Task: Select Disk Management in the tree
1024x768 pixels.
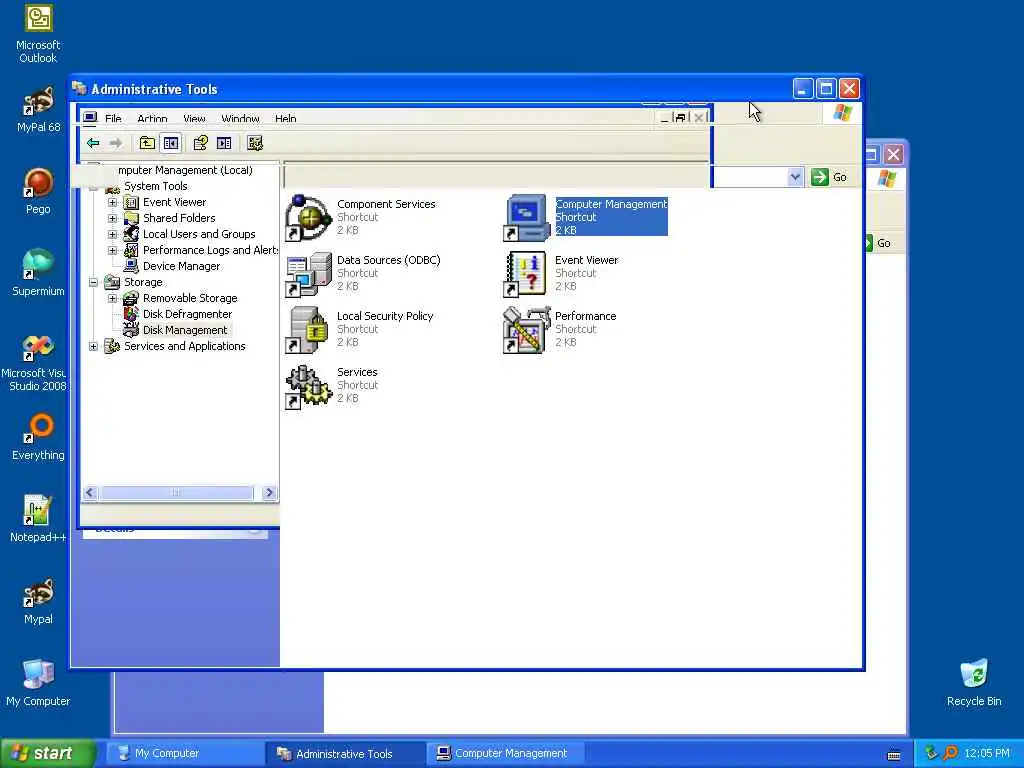Action: coord(185,330)
